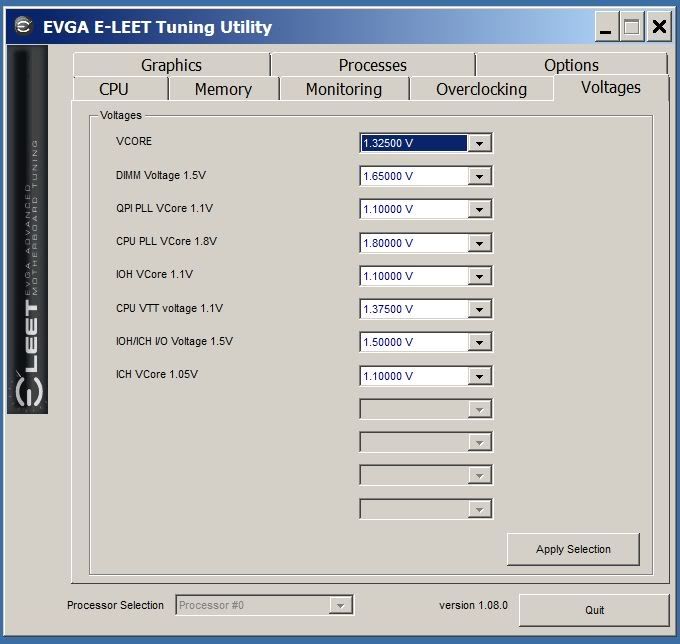680x644 pixels.
Task: Click the CPU VTT voltage 1.1V label
Action: 170,308
